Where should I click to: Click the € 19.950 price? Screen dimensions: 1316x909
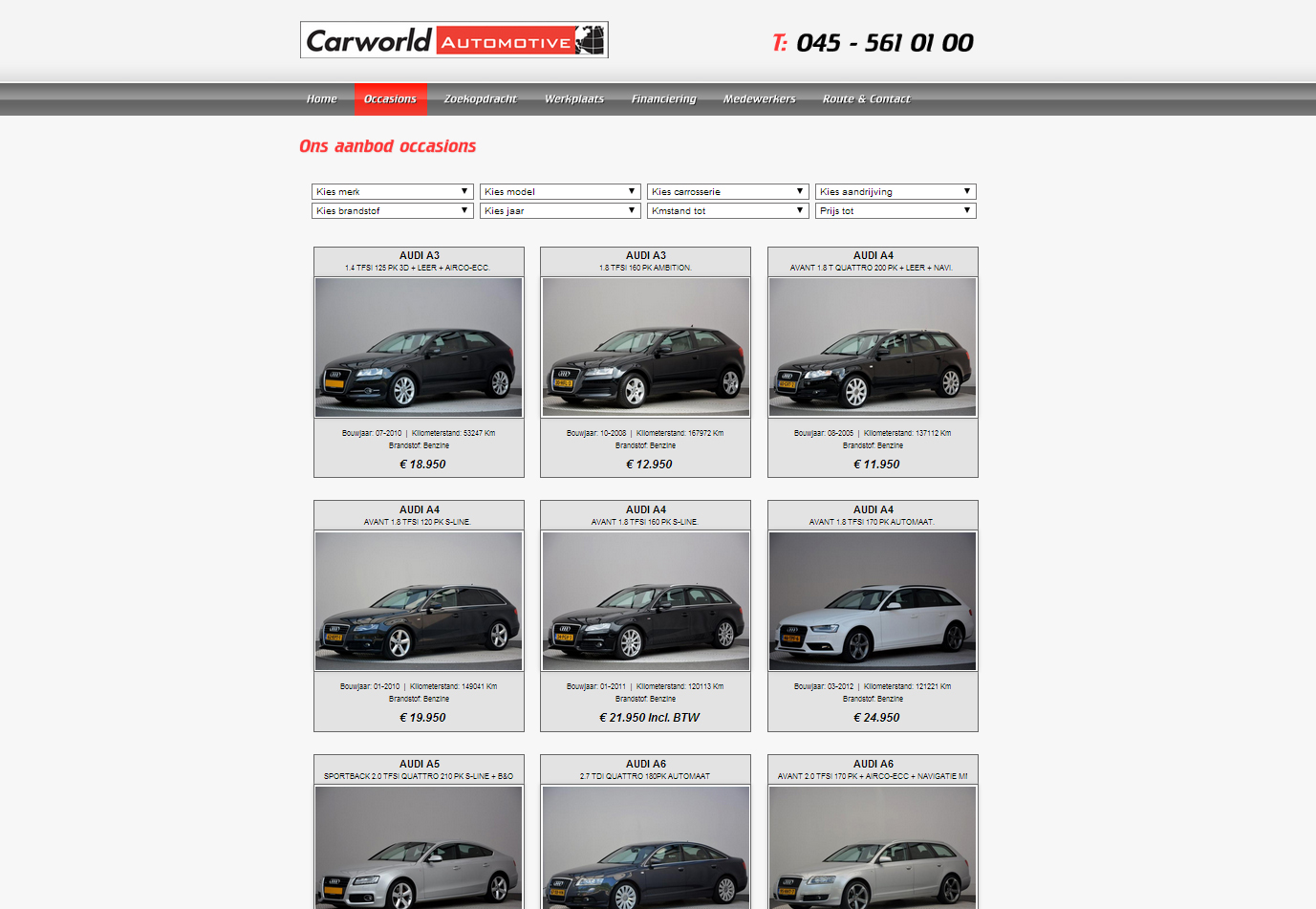click(x=422, y=718)
